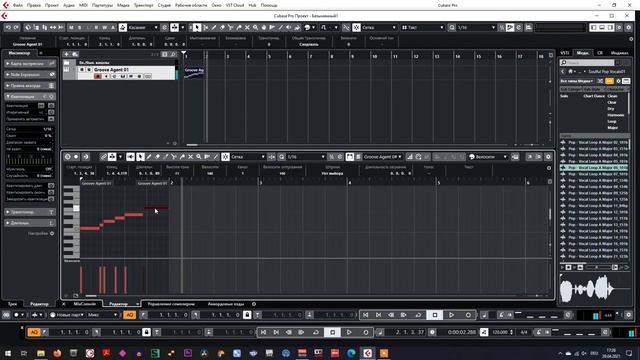Click the media search field in the right panel
This screenshot has height=360, width=640.
click(x=588, y=62)
